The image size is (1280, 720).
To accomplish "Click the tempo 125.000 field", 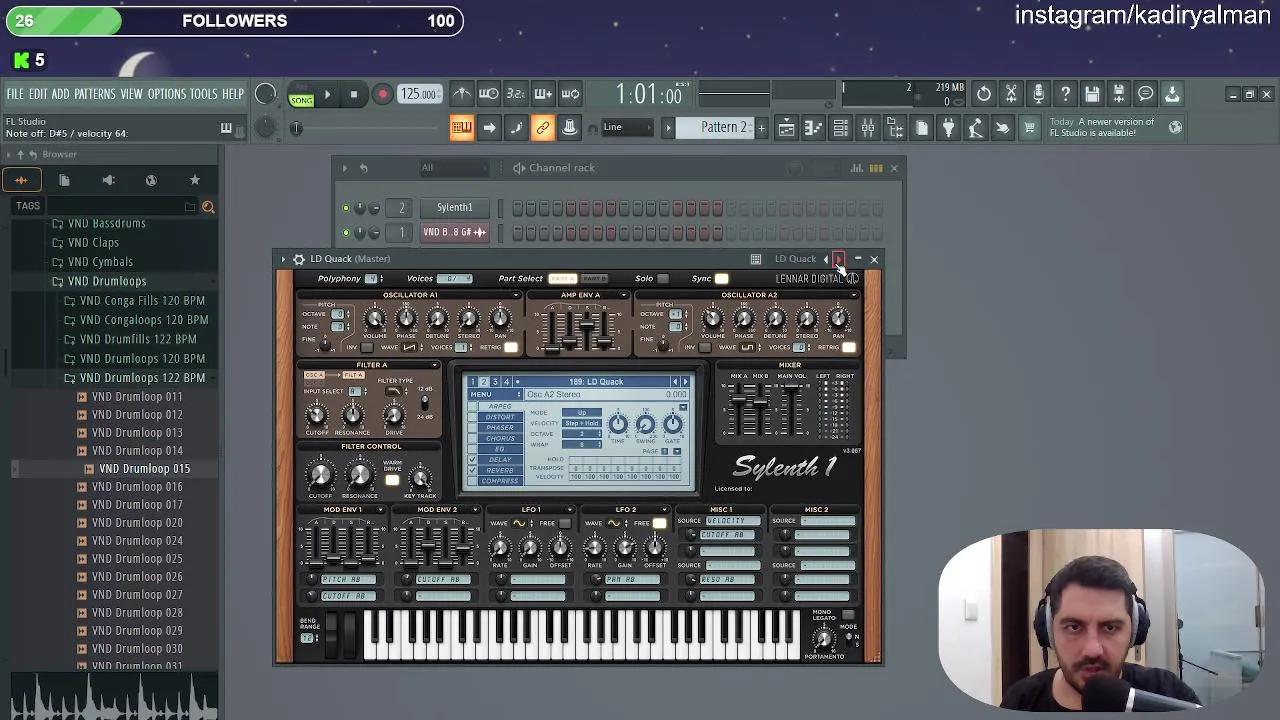I will 420,94.
